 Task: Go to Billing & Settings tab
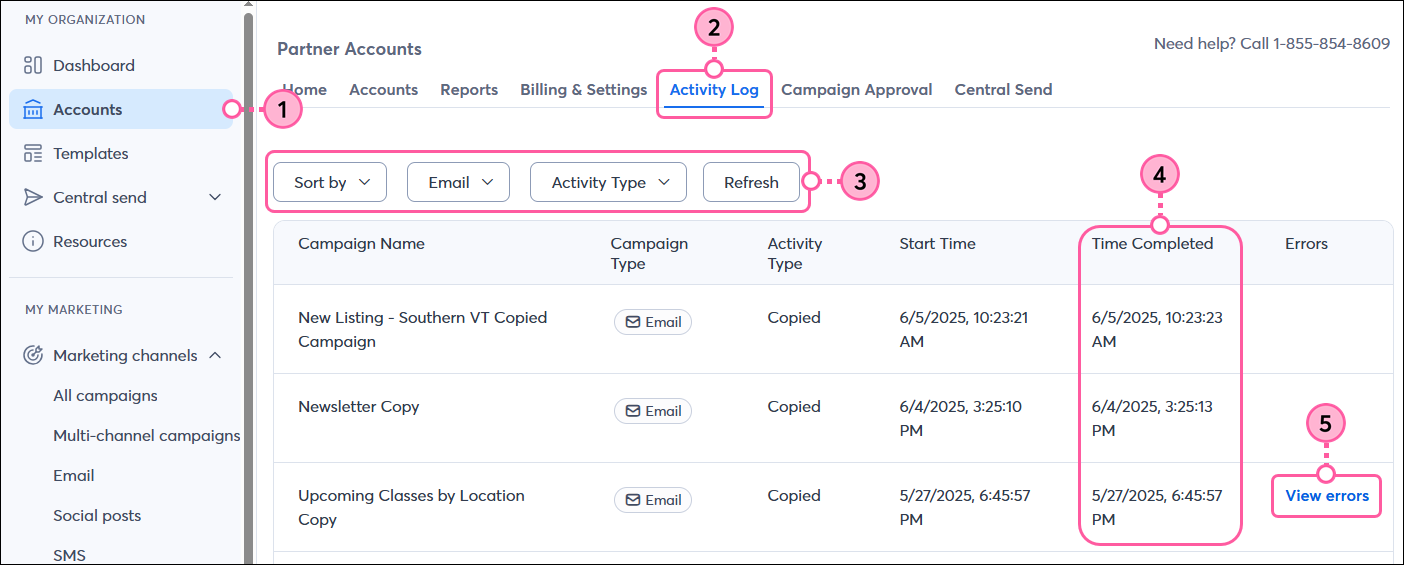(x=584, y=89)
